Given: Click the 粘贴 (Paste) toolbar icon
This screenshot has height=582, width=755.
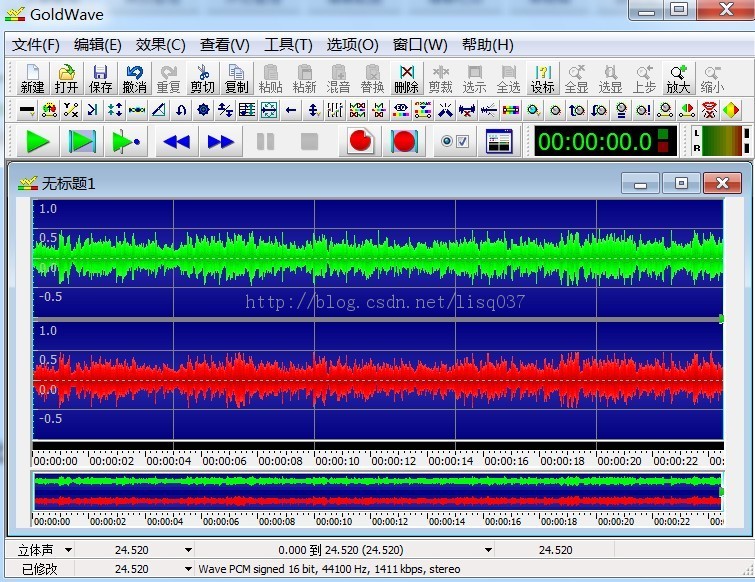Looking at the screenshot, I should coord(270,78).
